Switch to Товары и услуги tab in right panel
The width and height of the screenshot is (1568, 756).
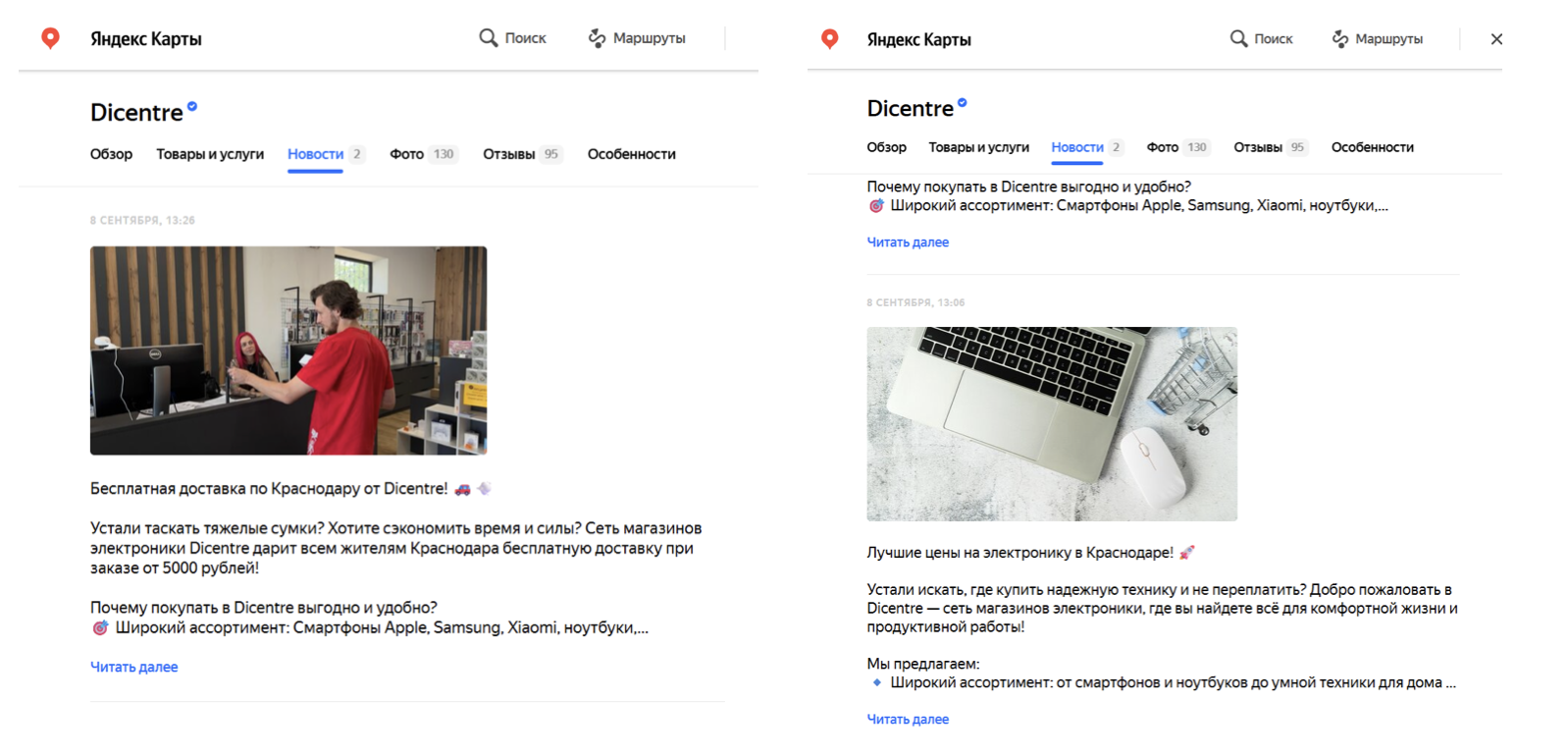point(978,147)
